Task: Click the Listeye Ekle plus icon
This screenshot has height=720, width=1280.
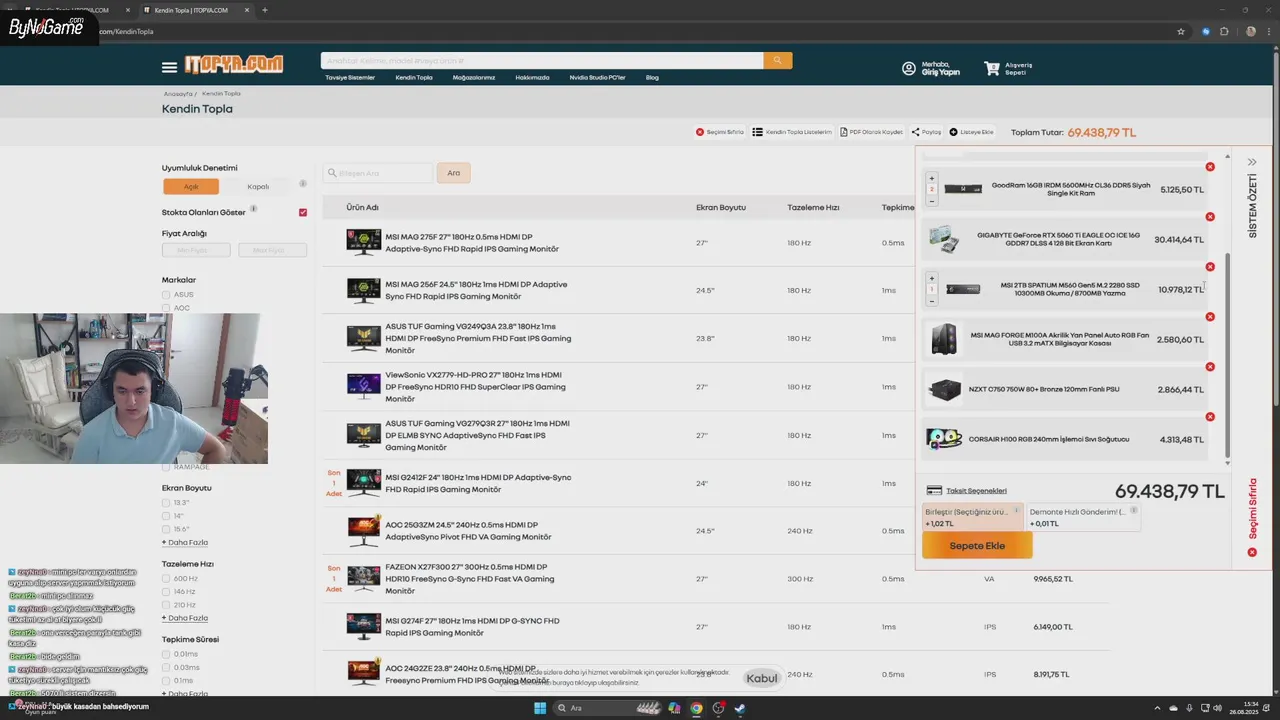Action: pyautogui.click(x=953, y=132)
